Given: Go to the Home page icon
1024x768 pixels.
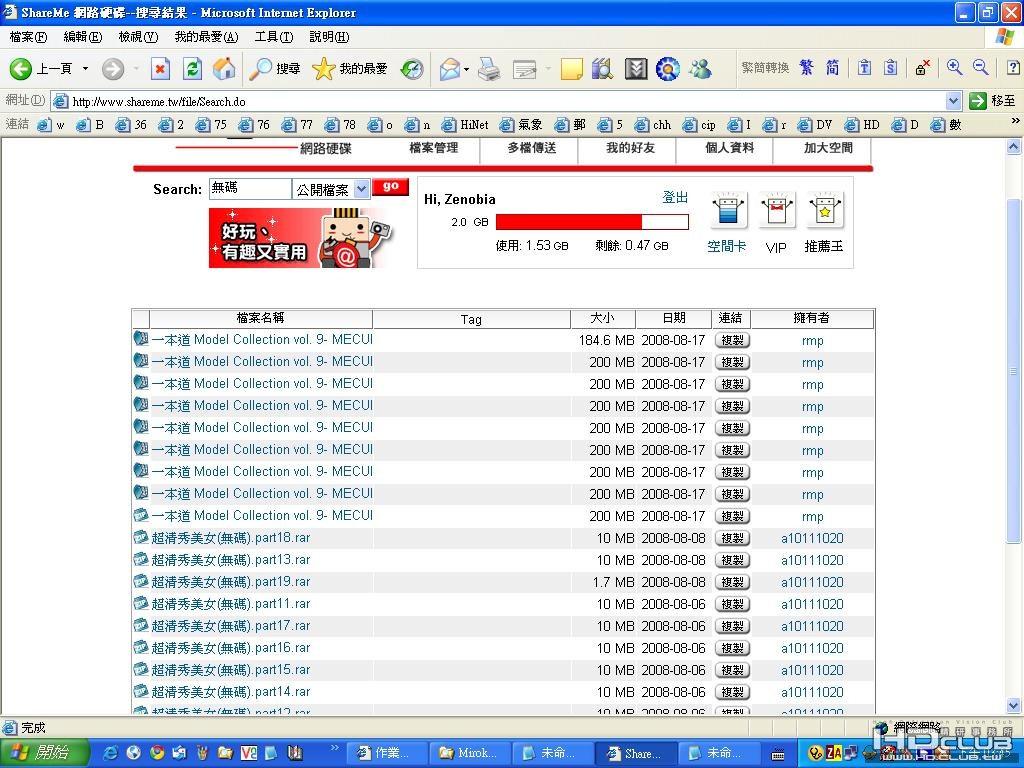Looking at the screenshot, I should coord(224,69).
